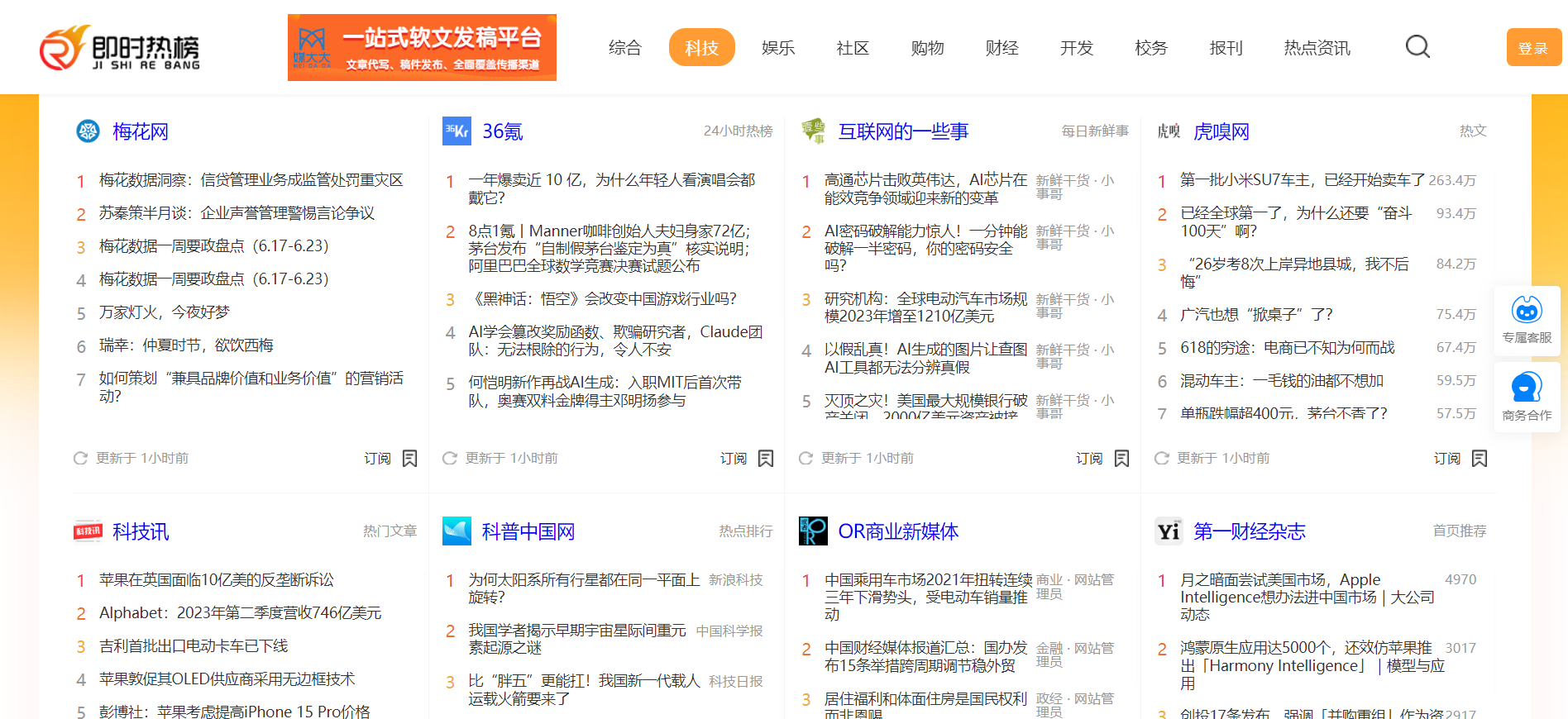This screenshot has width=1568, height=719.
Task: Bookmark the 虎嗅网 card with bookmark icon
Action: (1480, 458)
